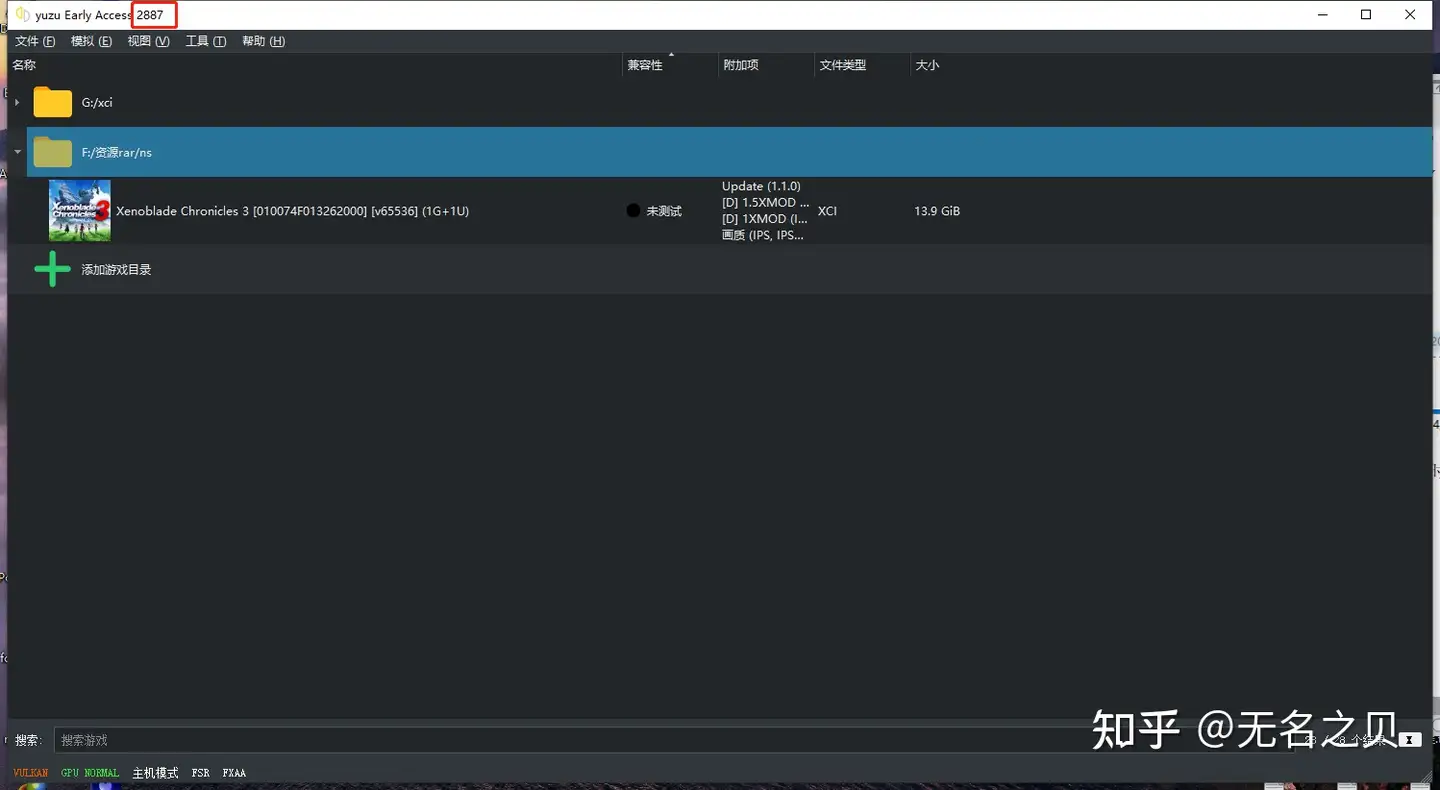Click the [D] 1XMOD add-on entry

coord(765,218)
